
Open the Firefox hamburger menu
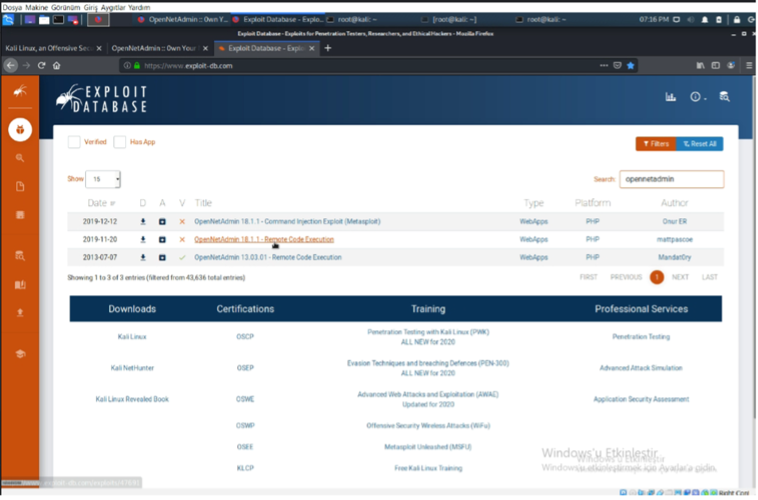(749, 66)
